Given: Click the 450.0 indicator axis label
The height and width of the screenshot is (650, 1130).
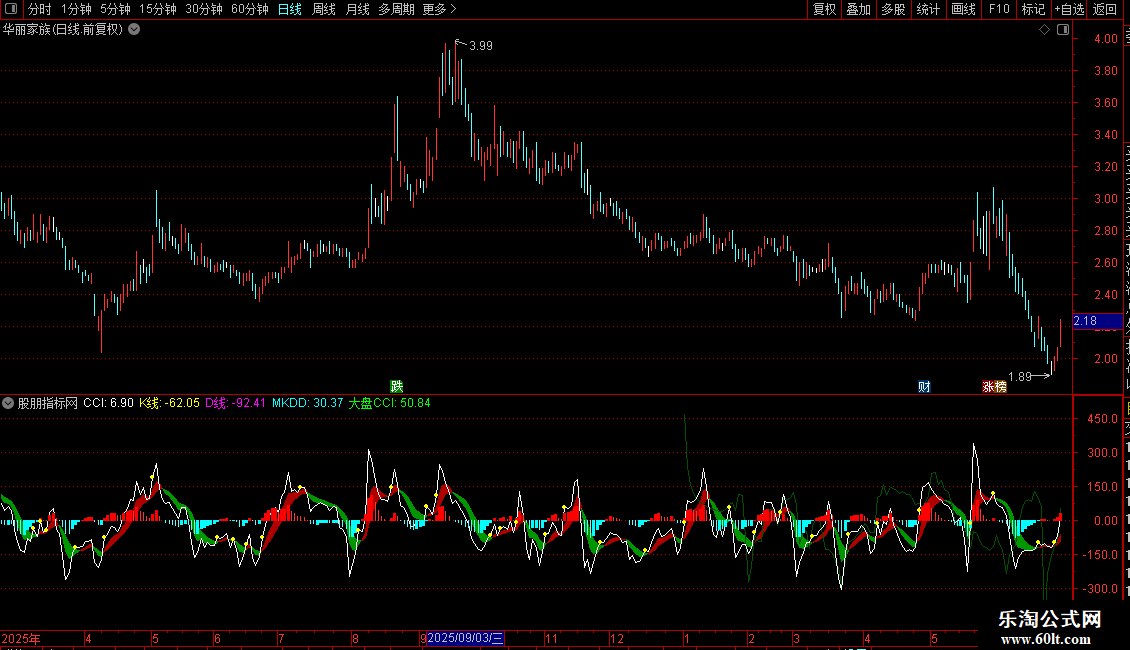Looking at the screenshot, I should click(x=1103, y=419).
